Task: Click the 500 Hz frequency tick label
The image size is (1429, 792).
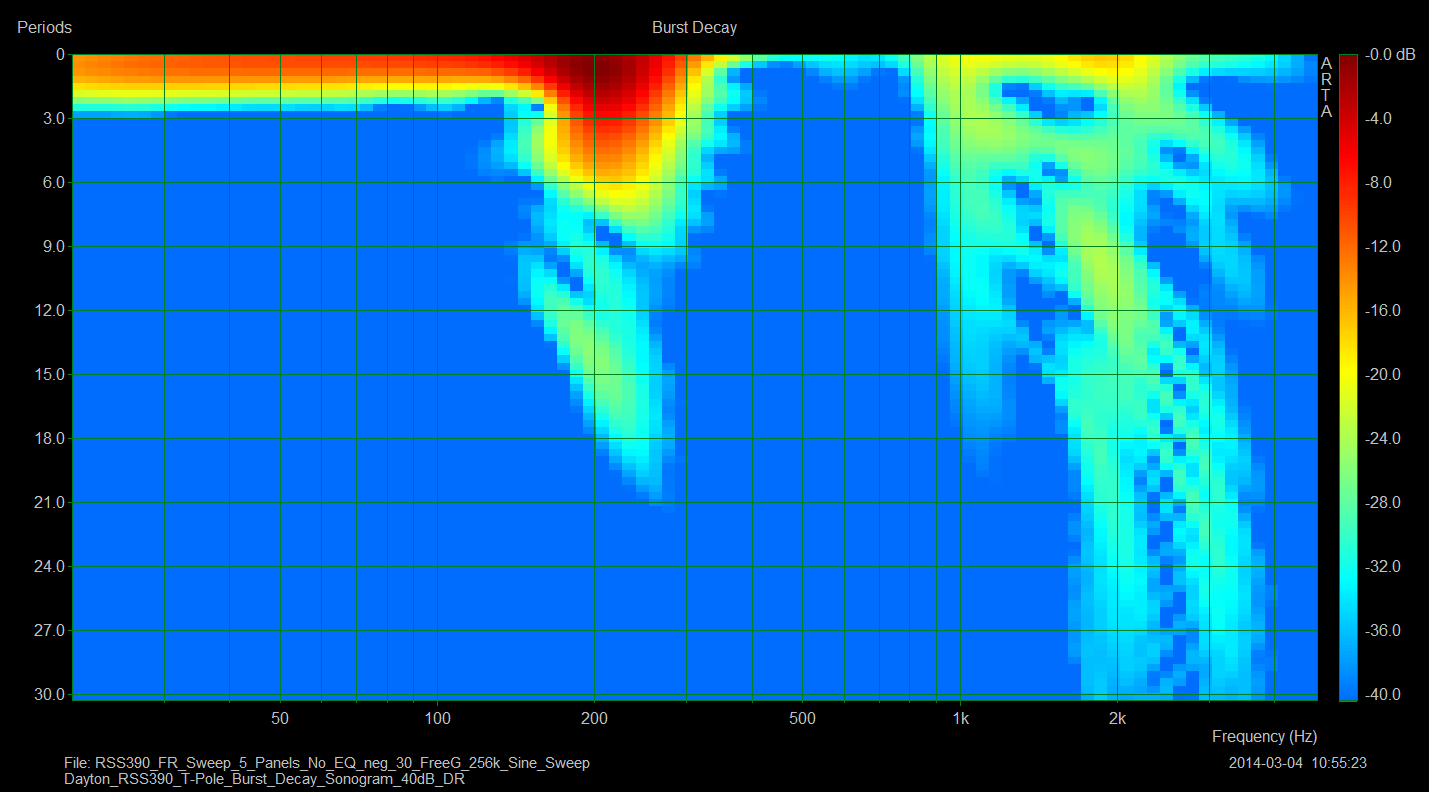Action: [802, 718]
